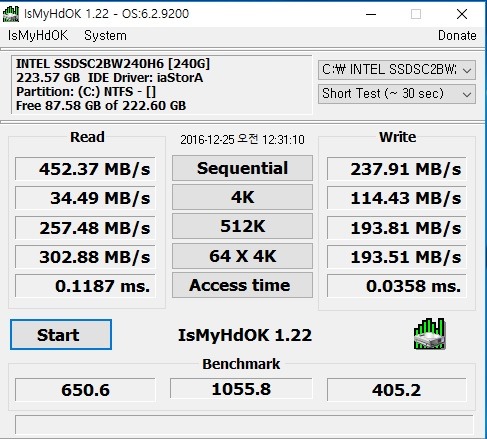Click the 4K test button

(x=242, y=197)
